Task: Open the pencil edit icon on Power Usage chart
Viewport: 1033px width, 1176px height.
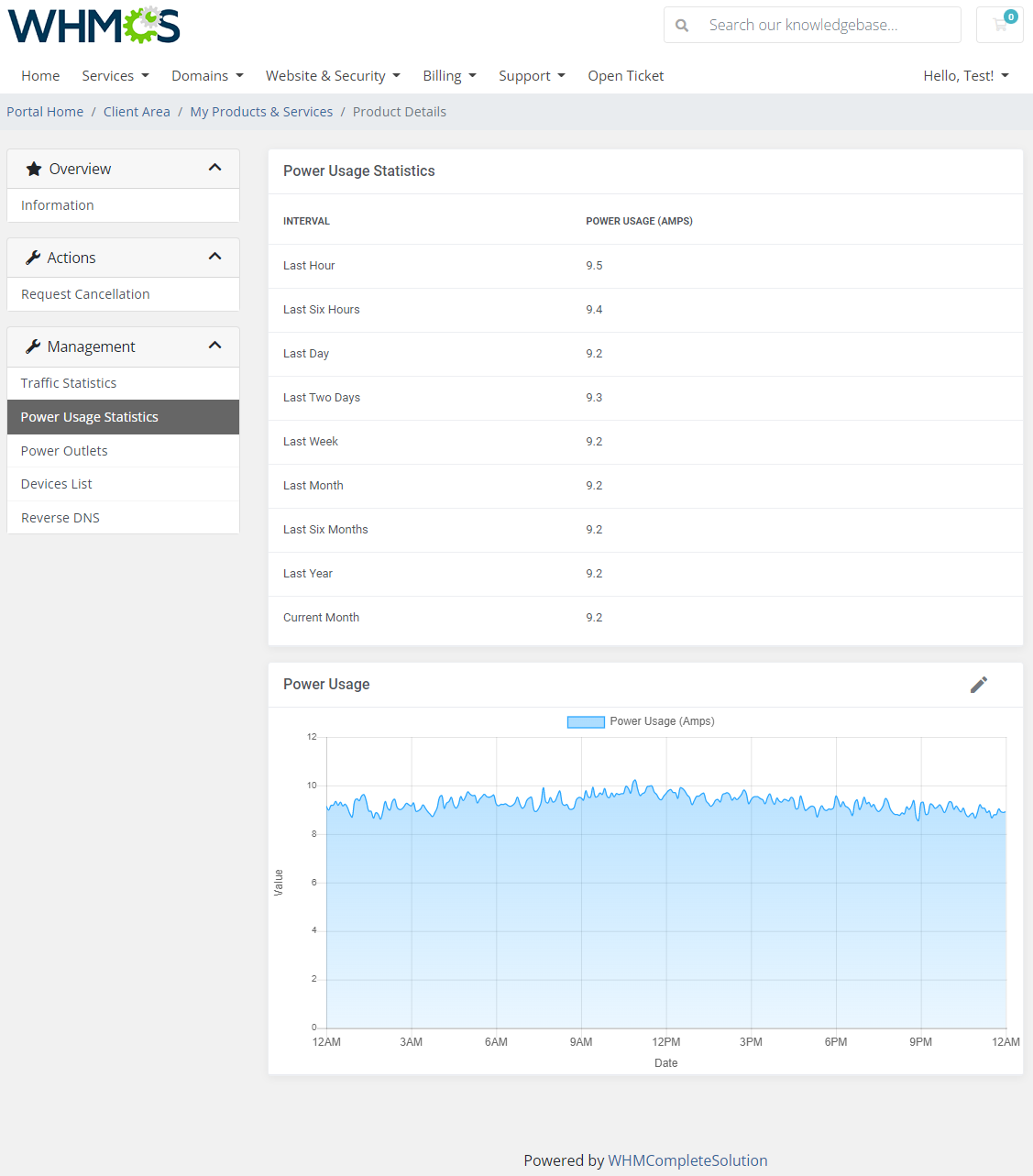Action: click(979, 684)
